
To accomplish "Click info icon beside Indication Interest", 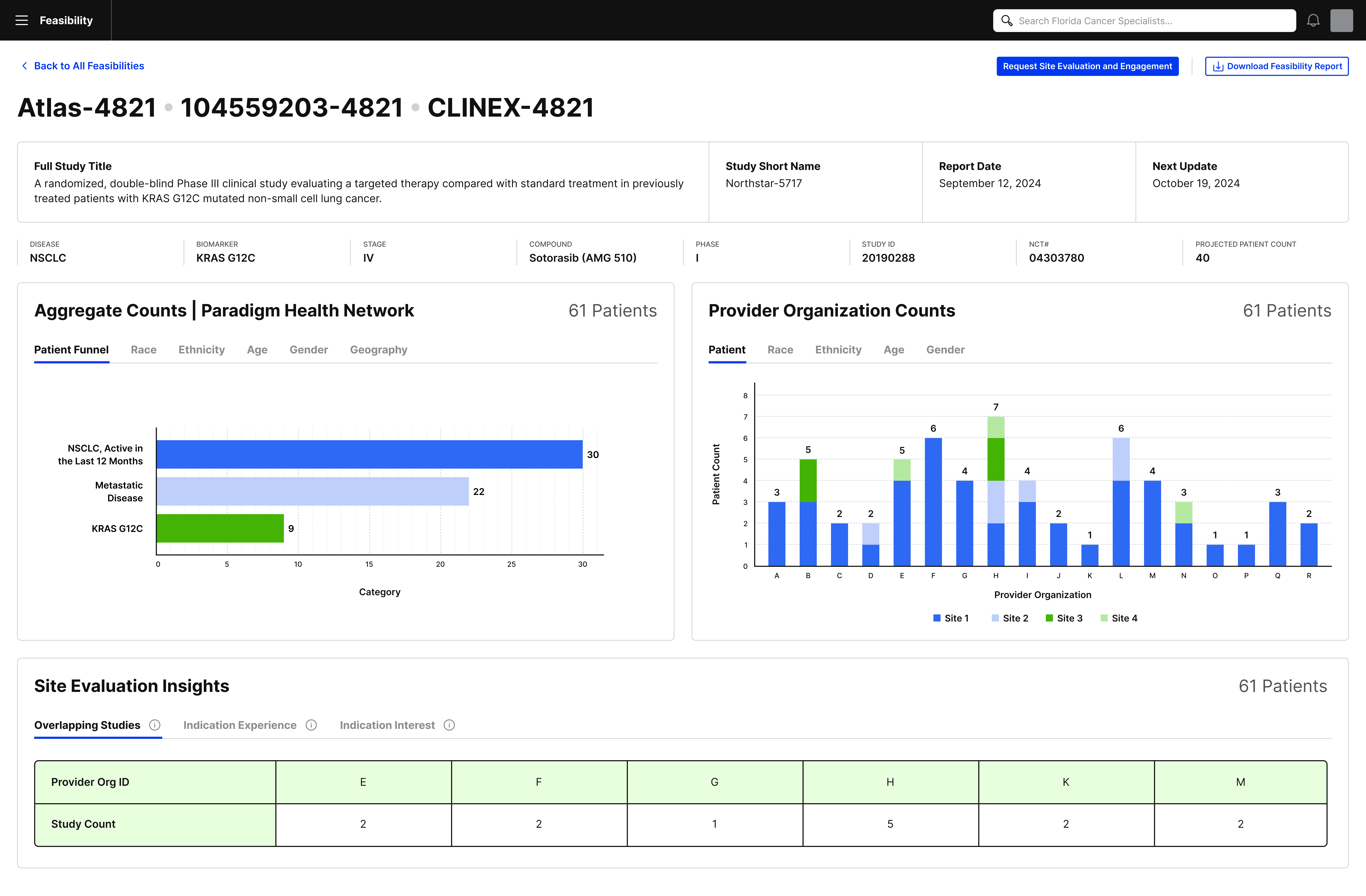I will coord(449,725).
